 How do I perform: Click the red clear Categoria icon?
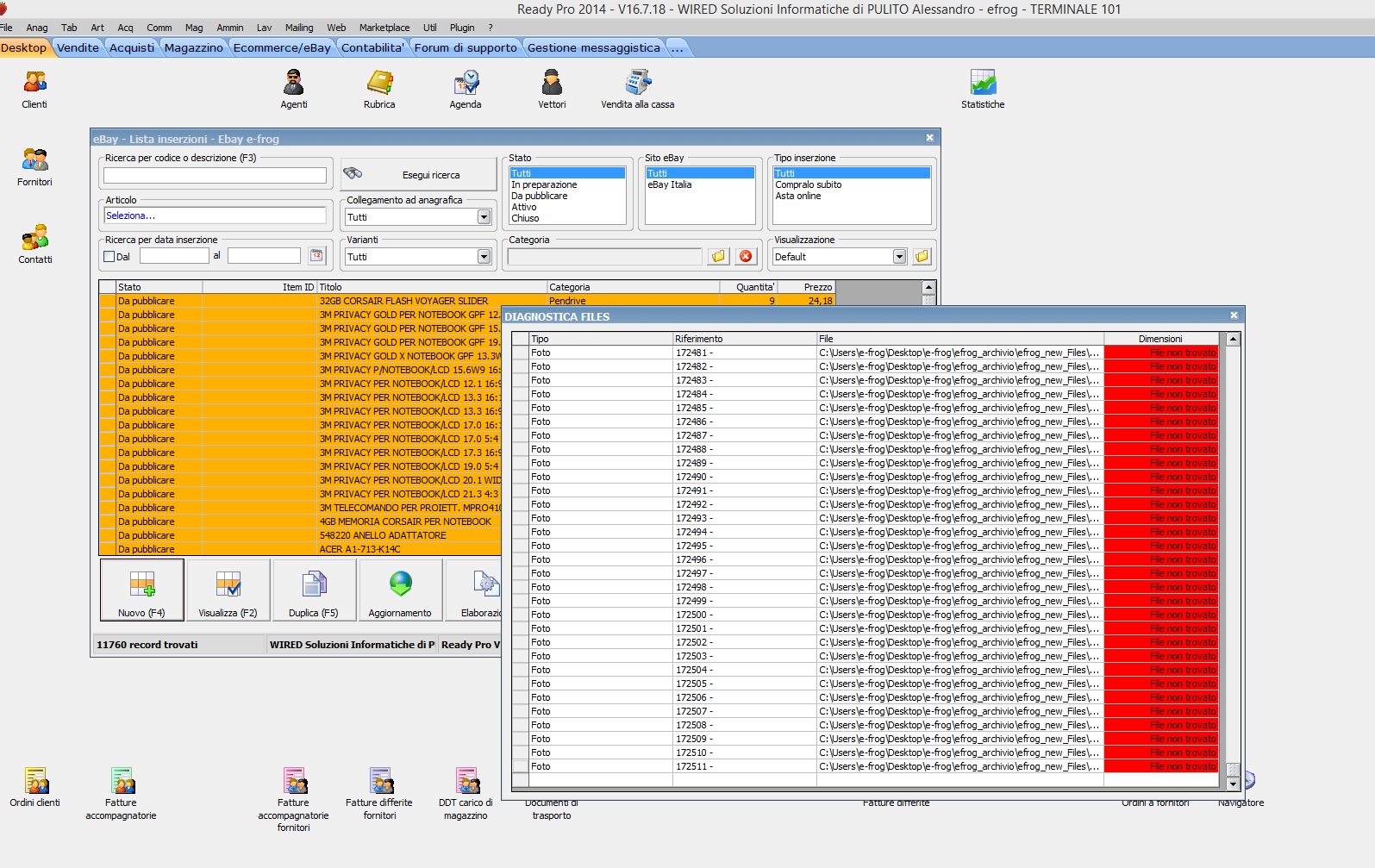point(746,257)
